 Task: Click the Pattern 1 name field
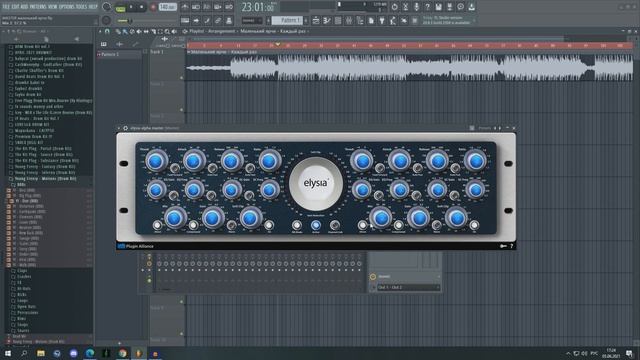[288, 20]
